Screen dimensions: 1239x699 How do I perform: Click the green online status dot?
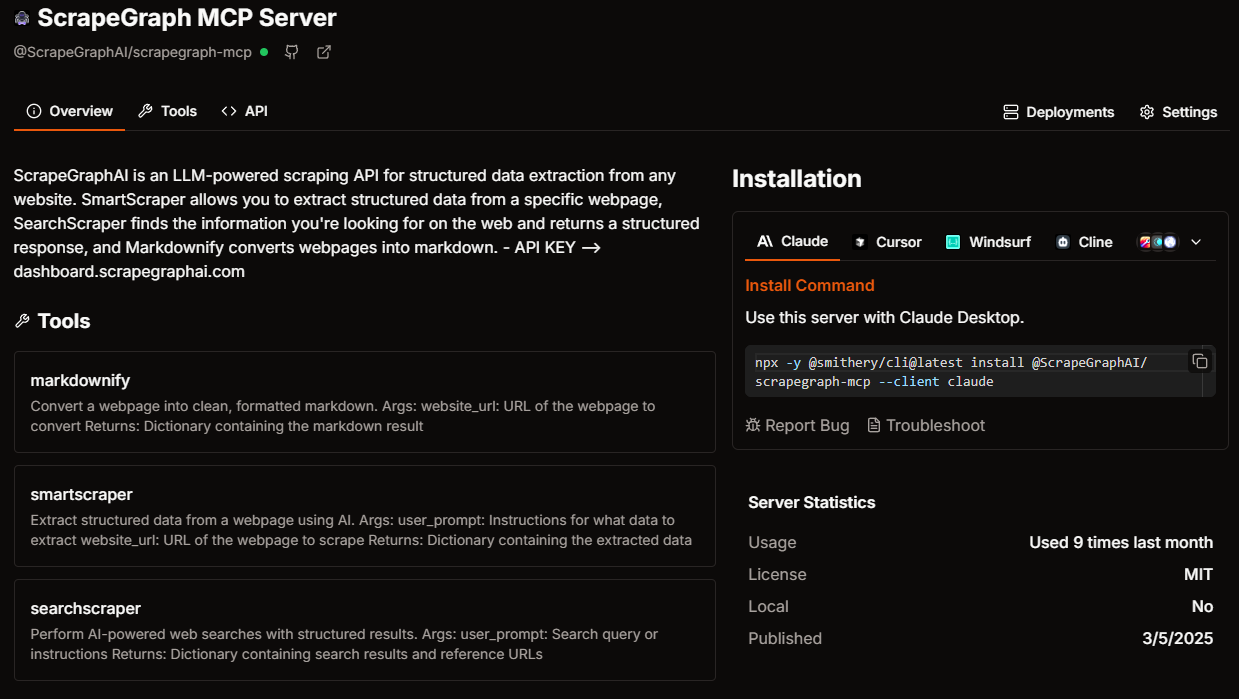[x=264, y=52]
